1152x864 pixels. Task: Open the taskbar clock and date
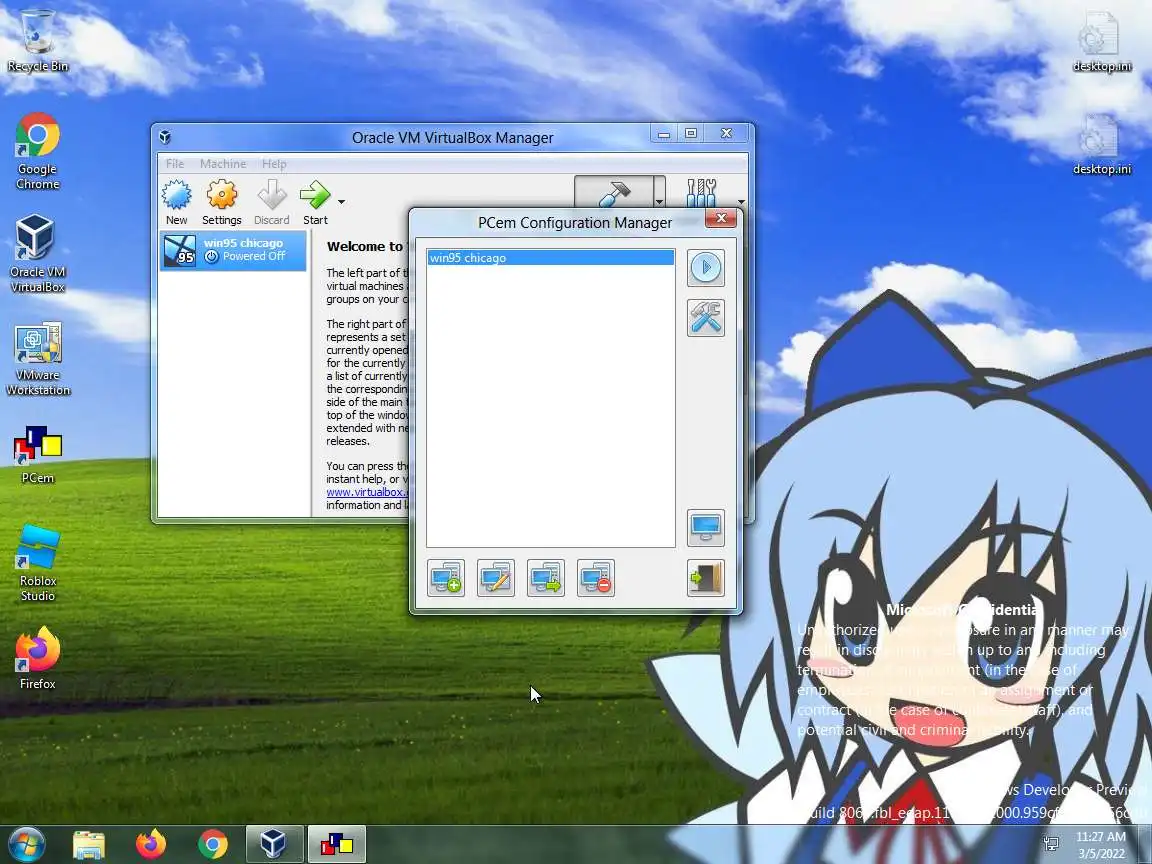[x=1101, y=845]
